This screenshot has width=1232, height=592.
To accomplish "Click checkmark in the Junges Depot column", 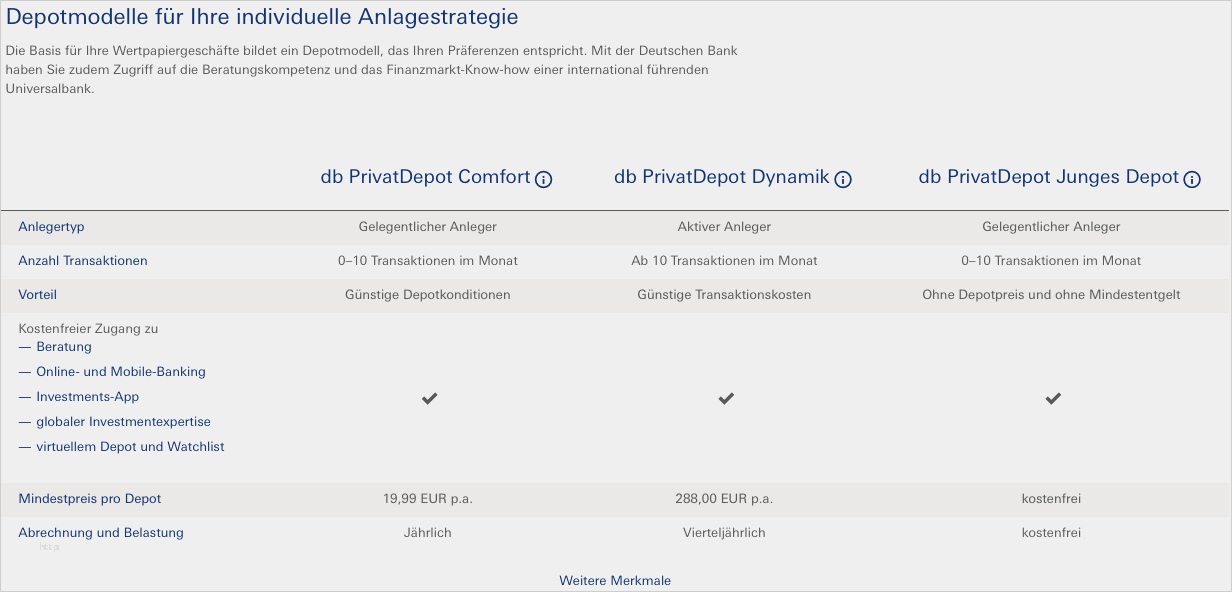I will (x=1053, y=398).
